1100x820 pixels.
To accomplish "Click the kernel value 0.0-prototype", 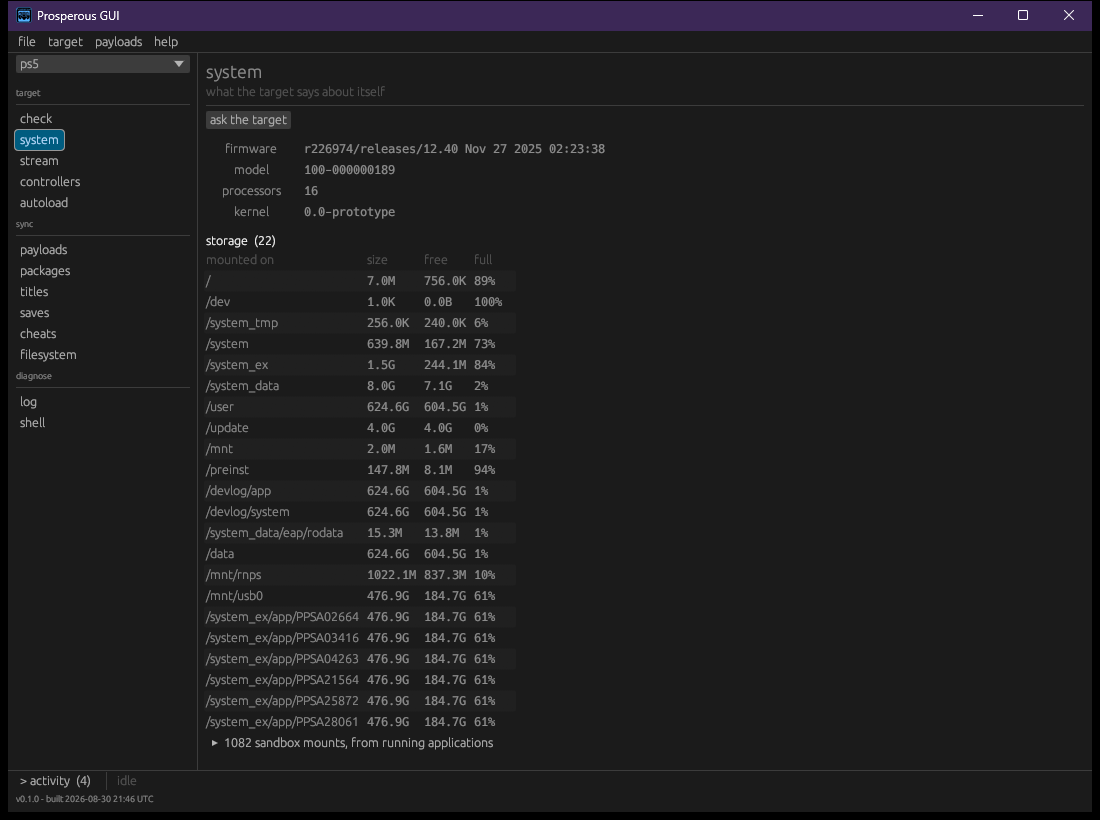I will [x=349, y=212].
